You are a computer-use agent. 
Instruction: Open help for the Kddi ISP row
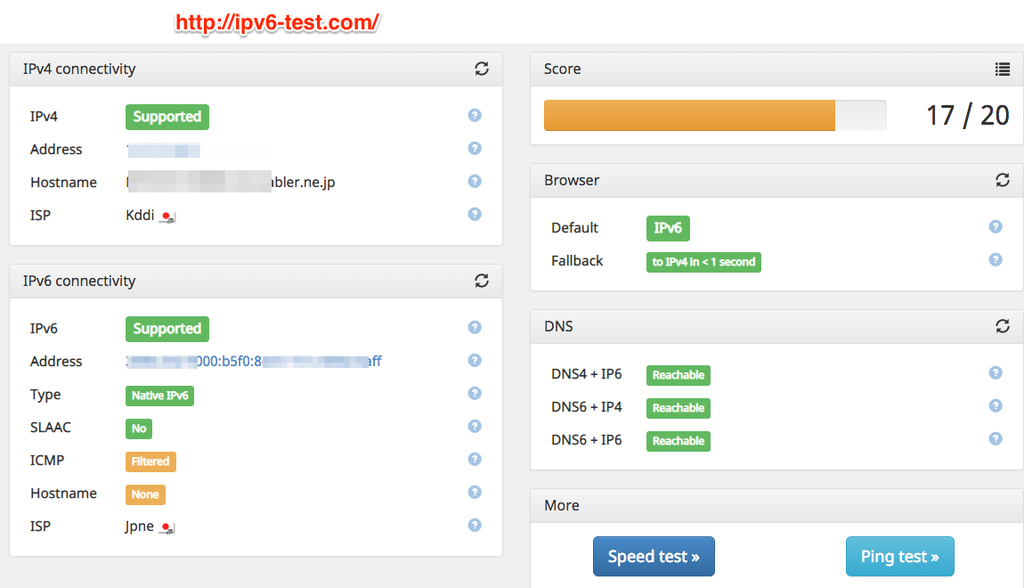pos(475,214)
